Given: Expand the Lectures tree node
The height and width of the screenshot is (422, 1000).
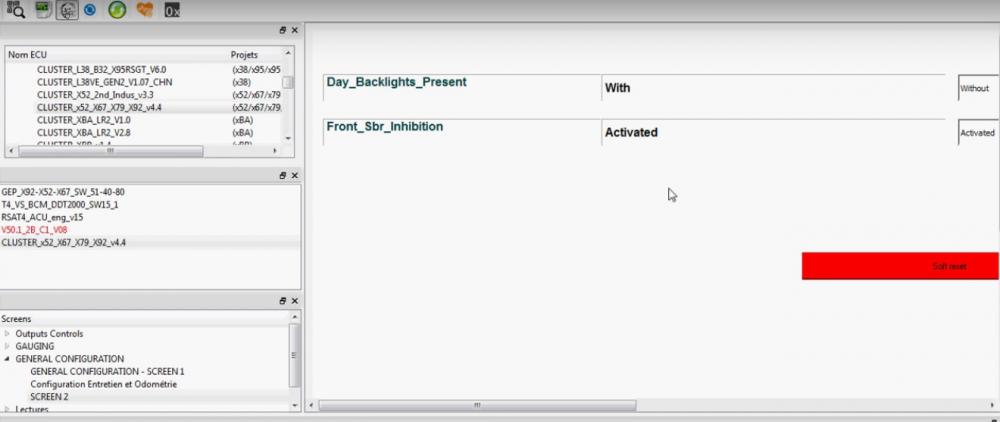Looking at the screenshot, I should (7, 409).
